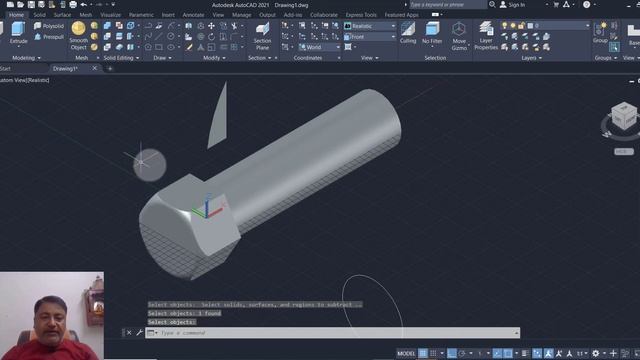Click the Open file icon in quick access toolbar
Screen dimensions: 640x360
[20, 5]
